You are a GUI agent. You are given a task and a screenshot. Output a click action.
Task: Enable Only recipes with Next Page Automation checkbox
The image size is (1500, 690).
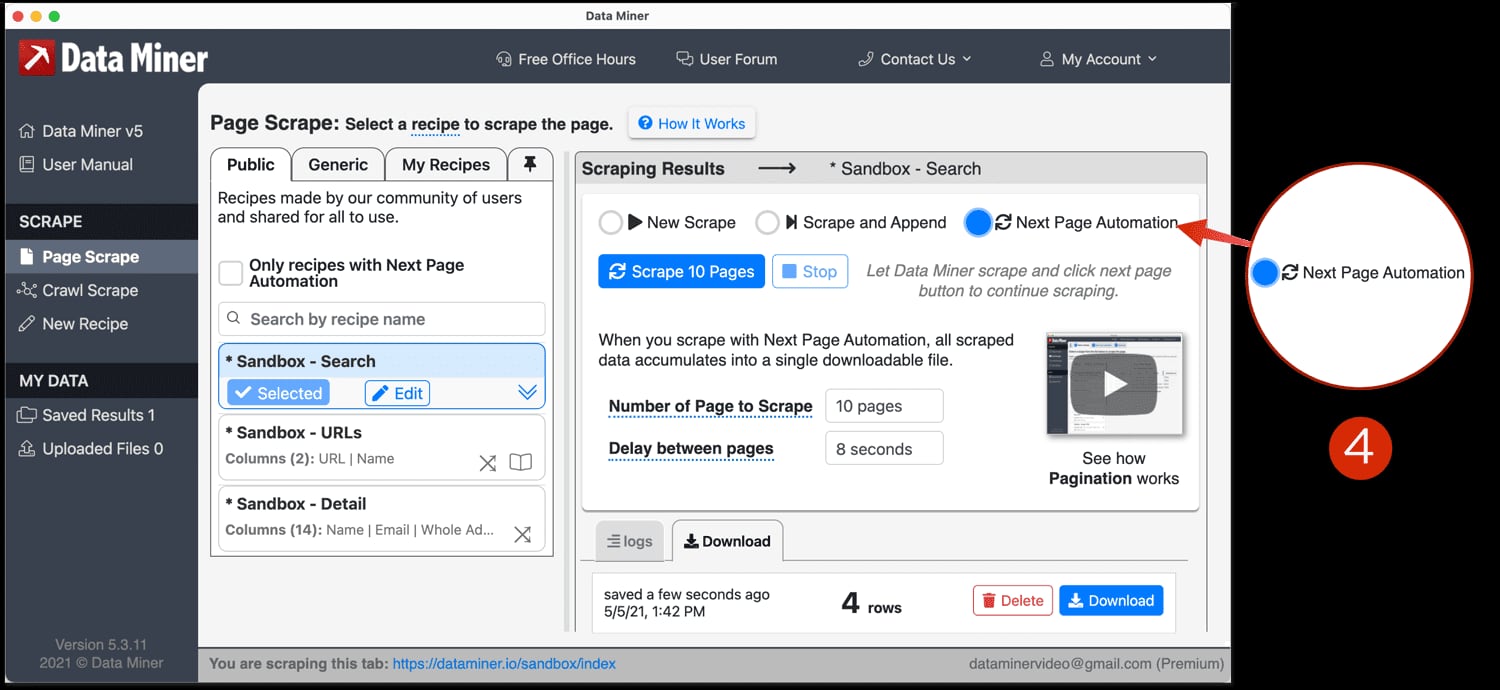(x=231, y=273)
